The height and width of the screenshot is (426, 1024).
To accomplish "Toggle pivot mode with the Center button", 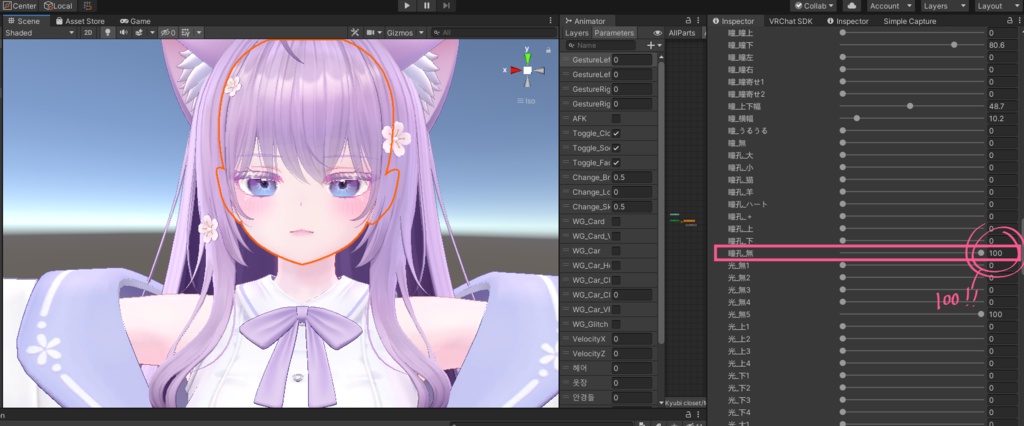I will 20,6.
